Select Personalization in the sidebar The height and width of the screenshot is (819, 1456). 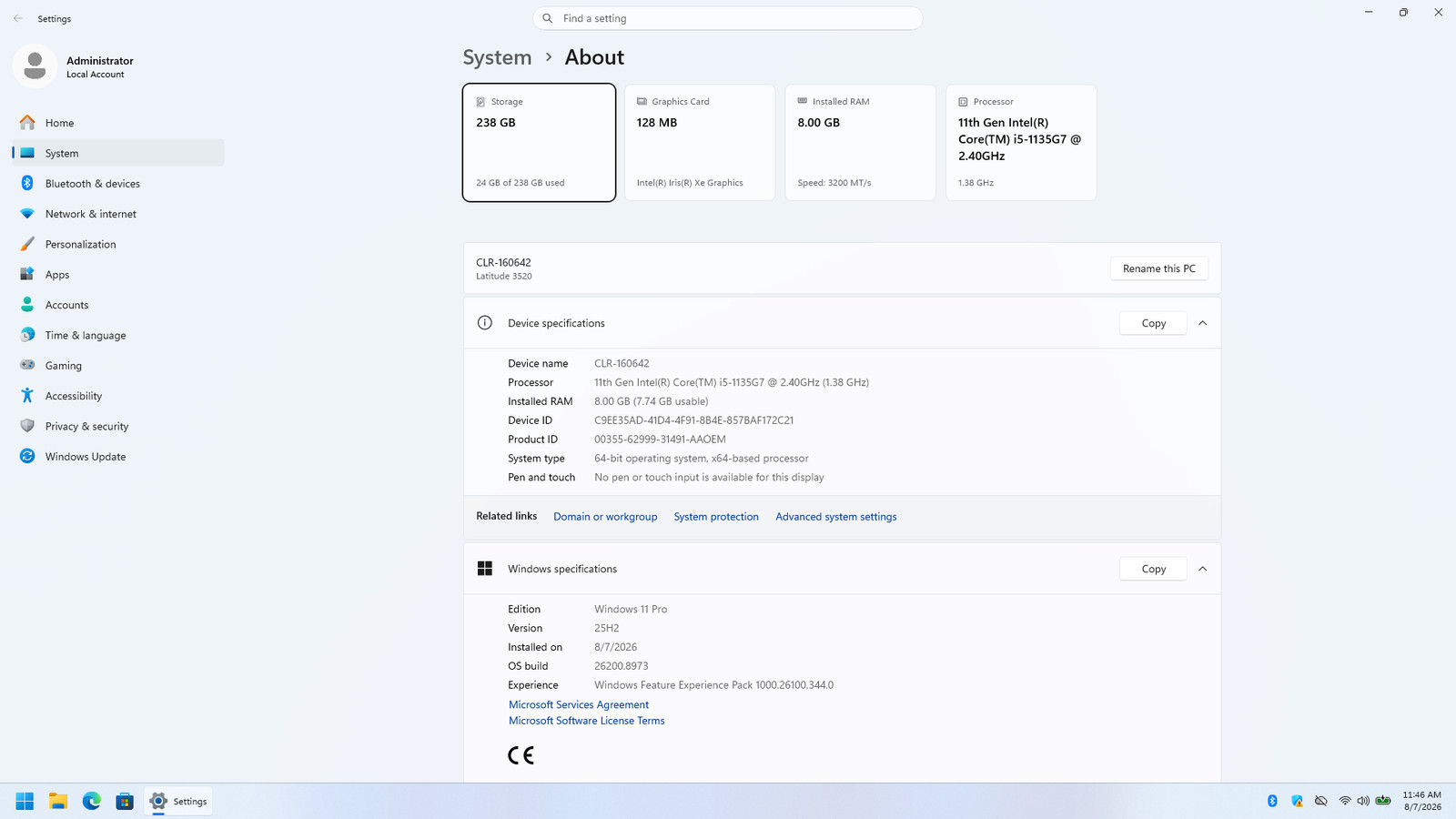pos(118,244)
